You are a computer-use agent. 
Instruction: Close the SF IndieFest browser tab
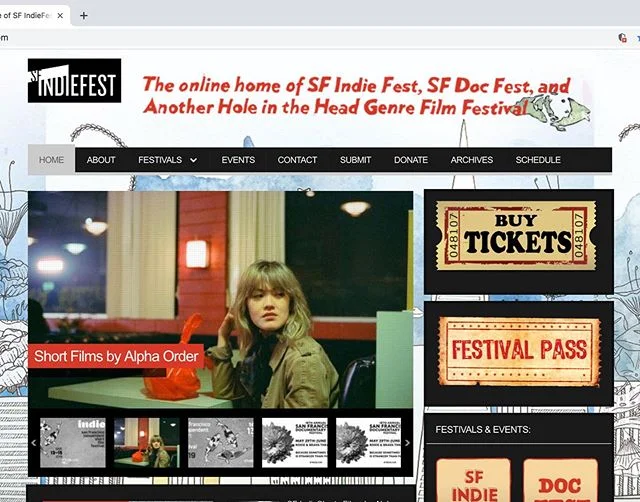pyautogui.click(x=60, y=16)
